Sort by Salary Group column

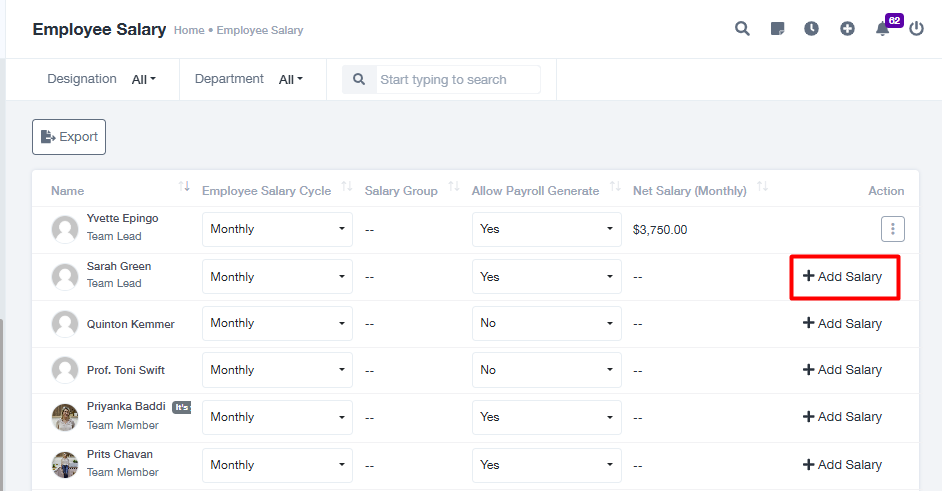point(454,187)
